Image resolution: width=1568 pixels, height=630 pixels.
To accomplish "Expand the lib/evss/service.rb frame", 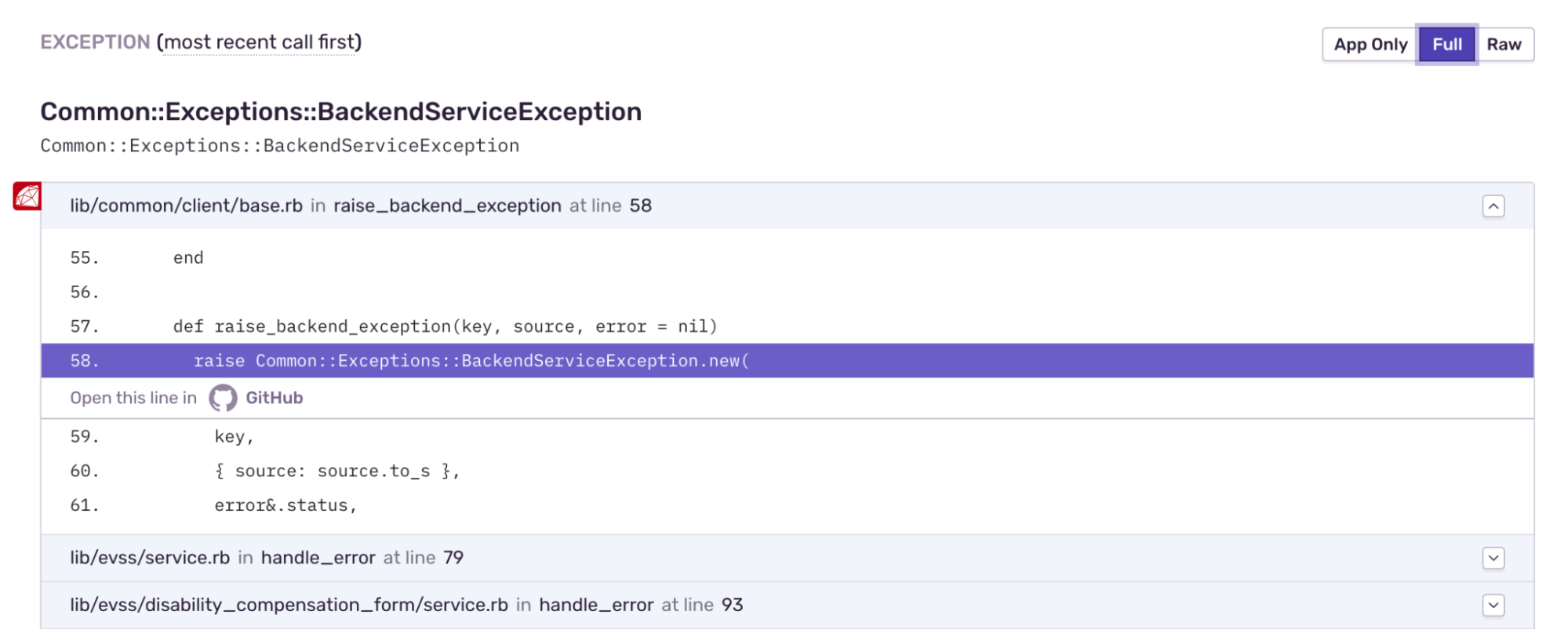I will click(x=1493, y=558).
